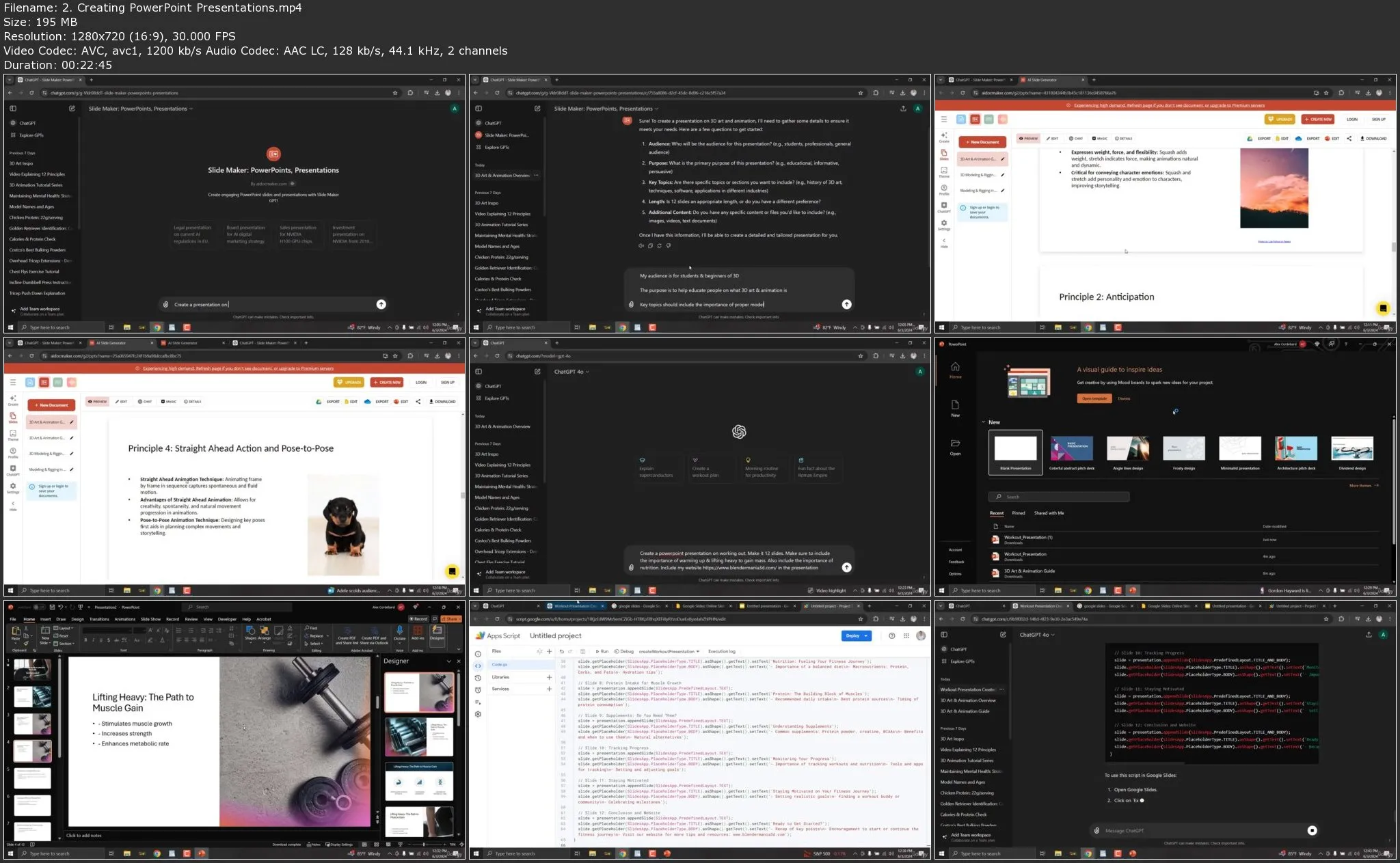This screenshot has height=863, width=1400.
Task: Click Debug in Apps Script toolbar
Action: tap(624, 651)
